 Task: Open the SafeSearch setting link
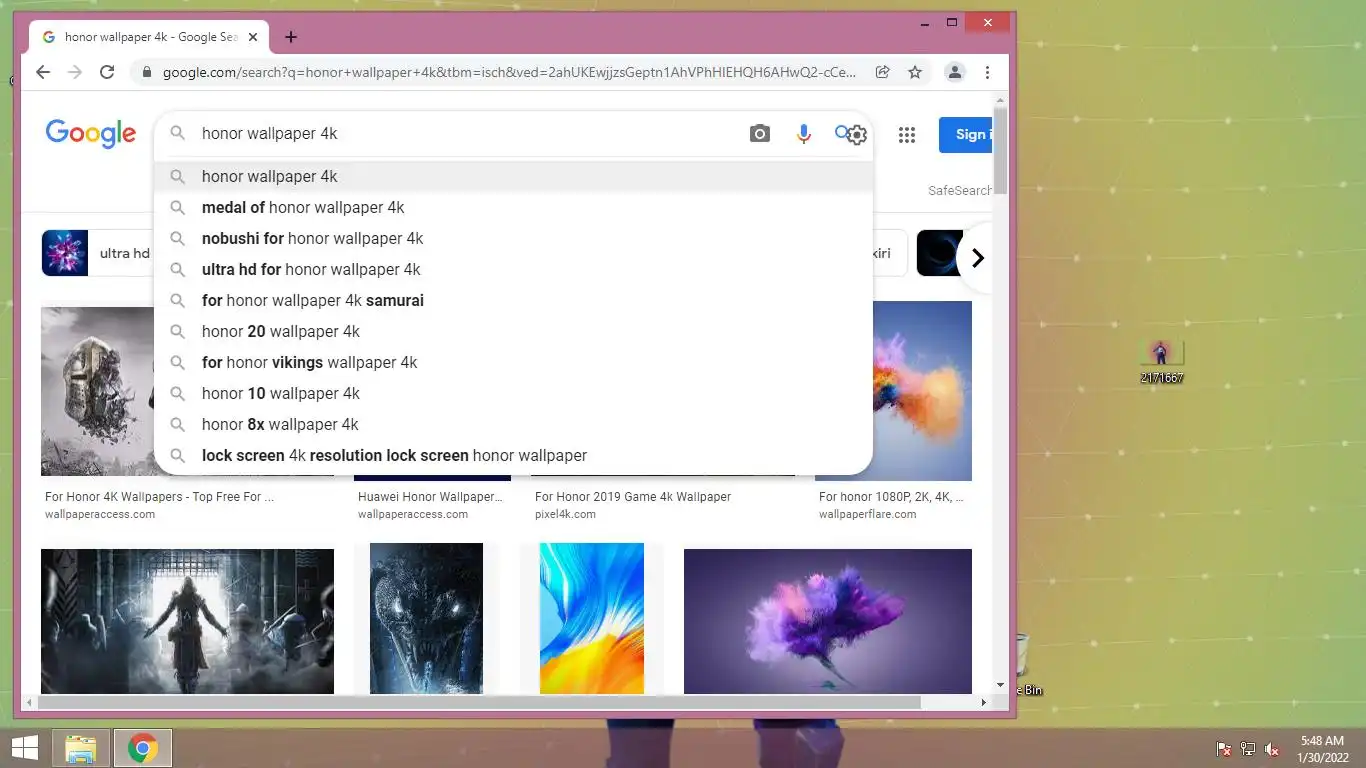click(960, 190)
